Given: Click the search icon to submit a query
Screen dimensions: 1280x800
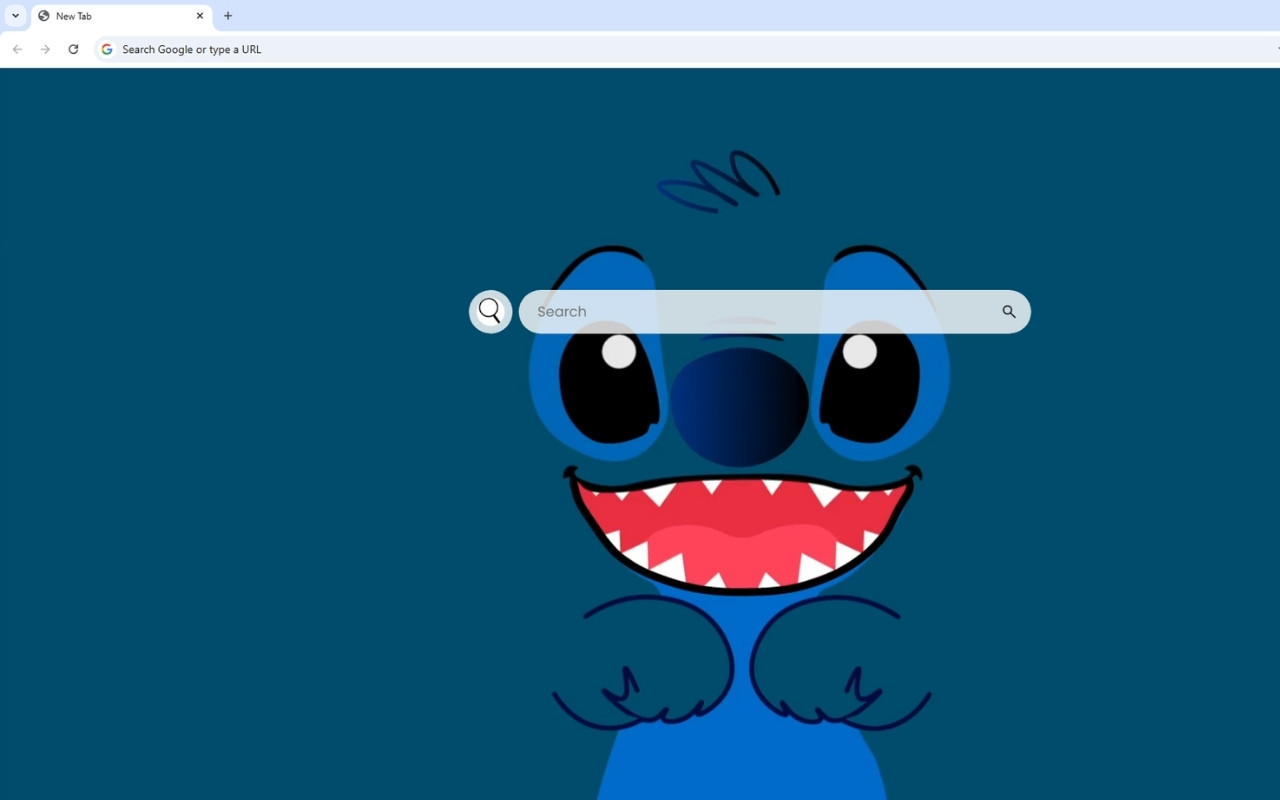Looking at the screenshot, I should [x=1009, y=311].
